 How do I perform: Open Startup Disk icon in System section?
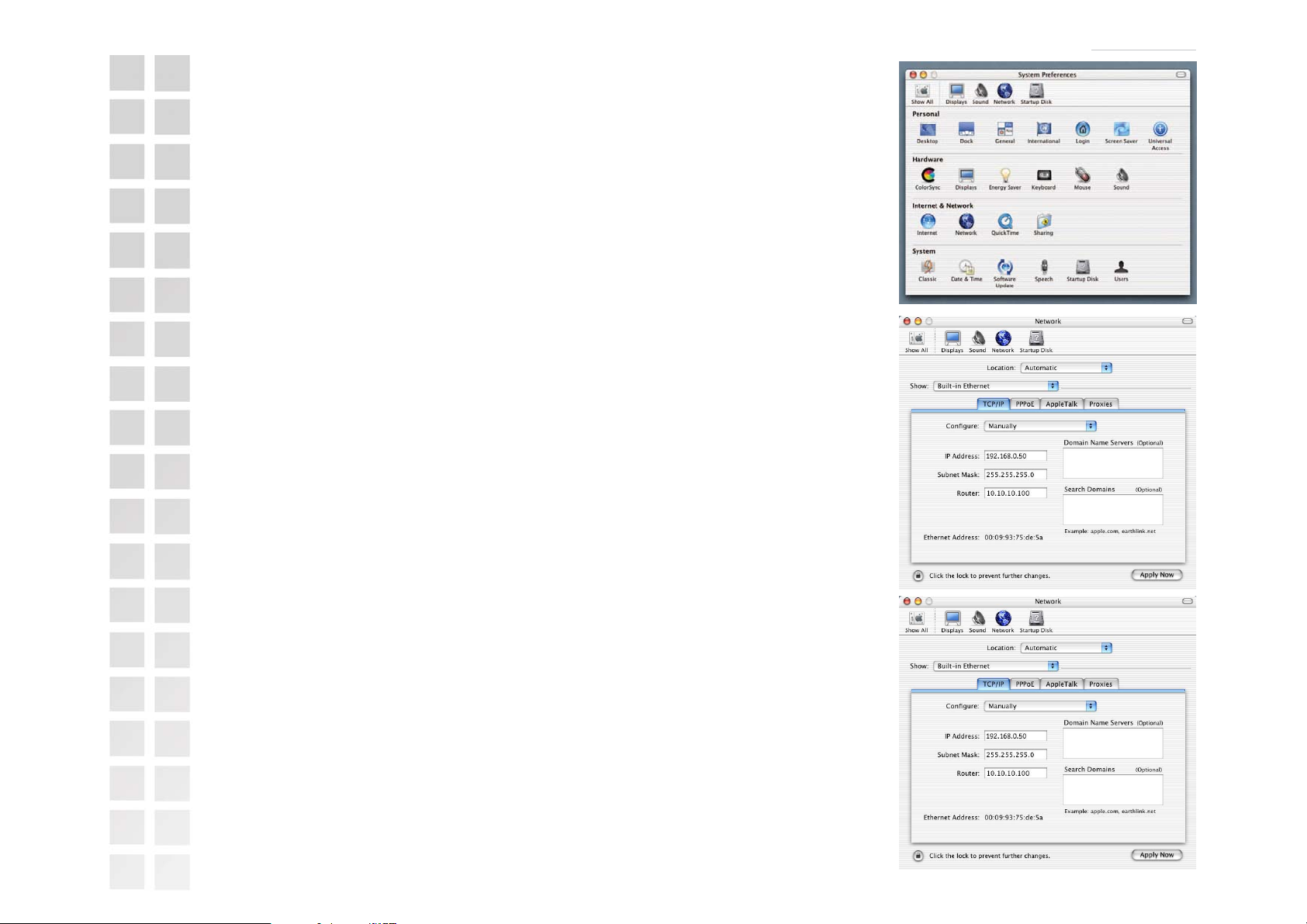(x=1083, y=271)
